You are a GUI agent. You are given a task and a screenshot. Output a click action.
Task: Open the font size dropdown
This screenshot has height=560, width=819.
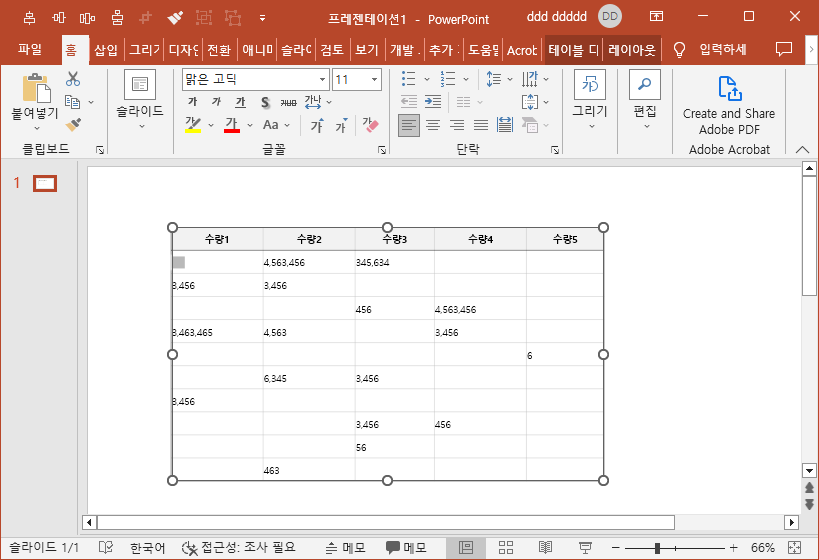[375, 79]
